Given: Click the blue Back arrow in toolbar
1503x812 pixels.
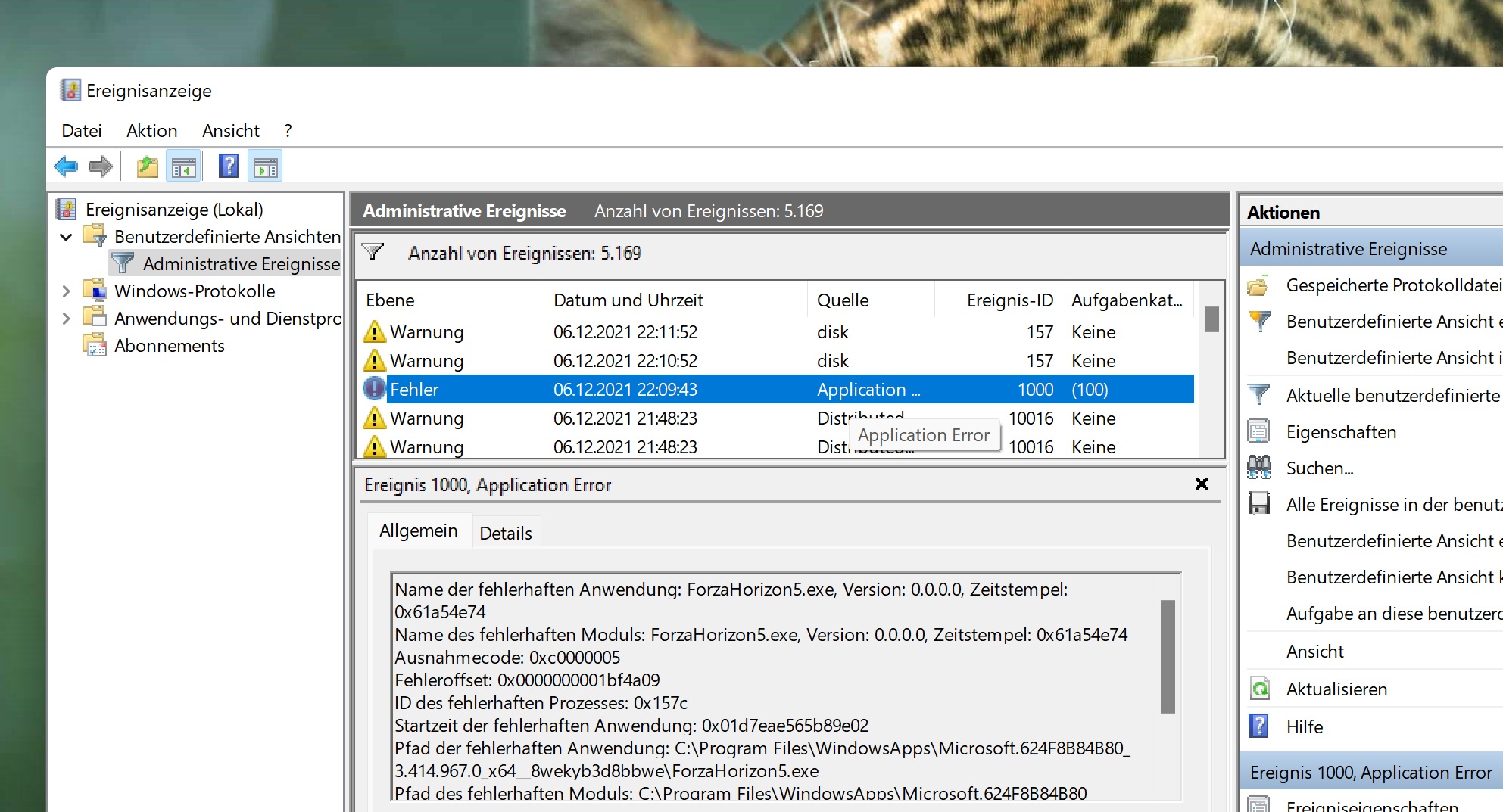Looking at the screenshot, I should [x=67, y=166].
